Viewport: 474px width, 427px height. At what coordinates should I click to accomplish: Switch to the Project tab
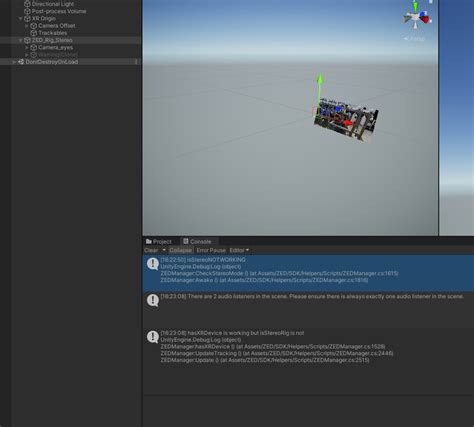[x=159, y=242]
